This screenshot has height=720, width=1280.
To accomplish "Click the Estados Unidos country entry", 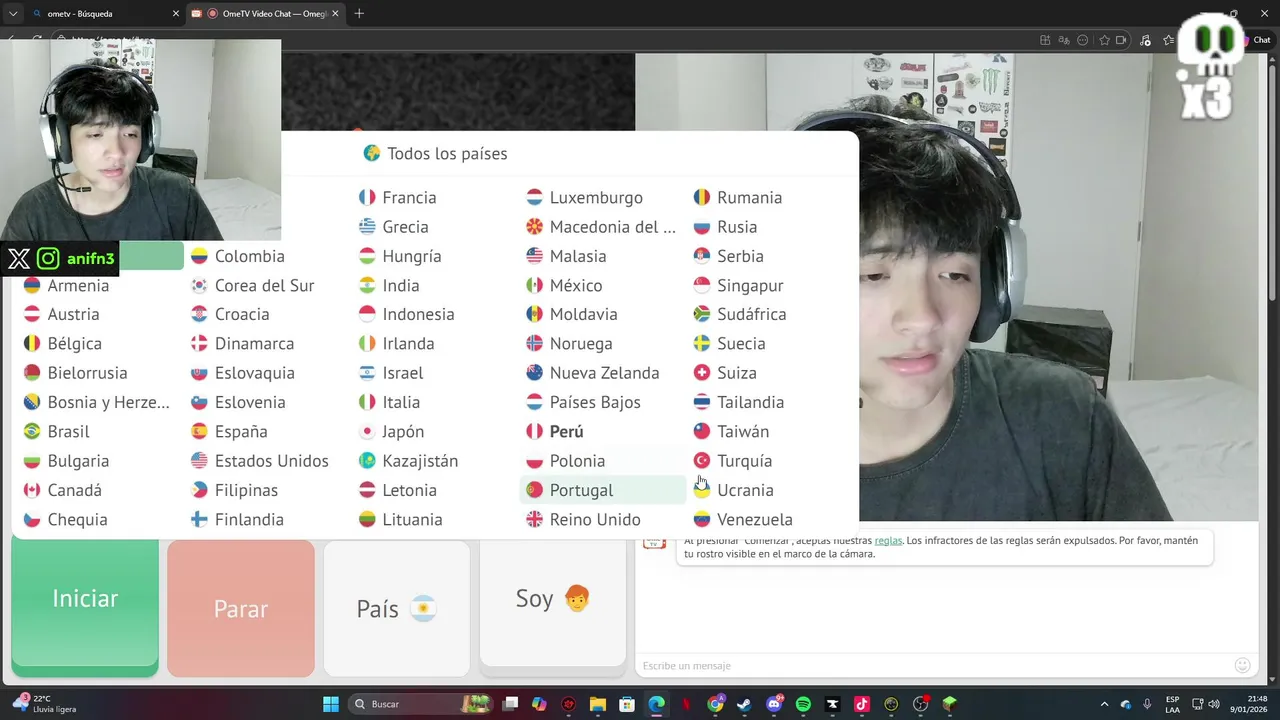I will (258, 461).
